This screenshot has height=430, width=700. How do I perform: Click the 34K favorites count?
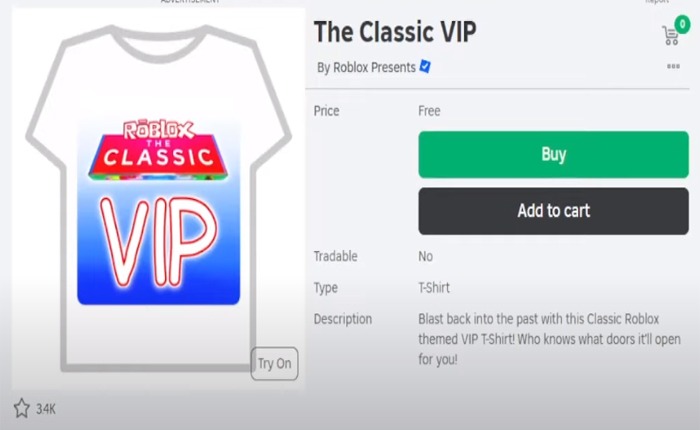coord(46,408)
